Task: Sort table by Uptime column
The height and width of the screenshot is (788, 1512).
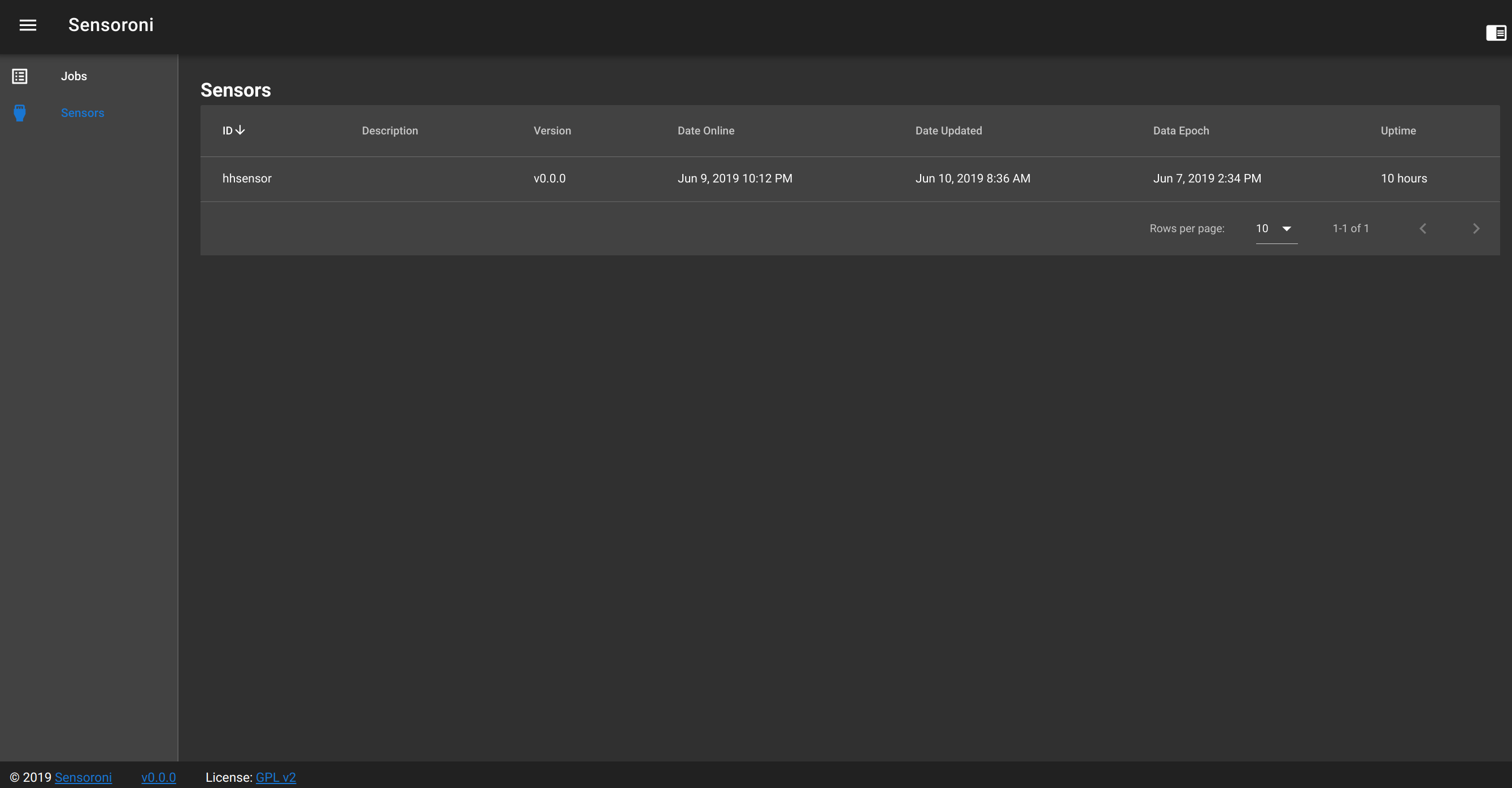Action: [1397, 131]
